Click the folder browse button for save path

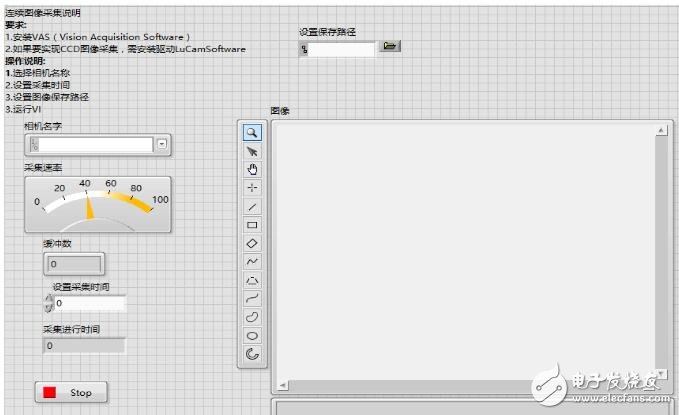[x=390, y=46]
